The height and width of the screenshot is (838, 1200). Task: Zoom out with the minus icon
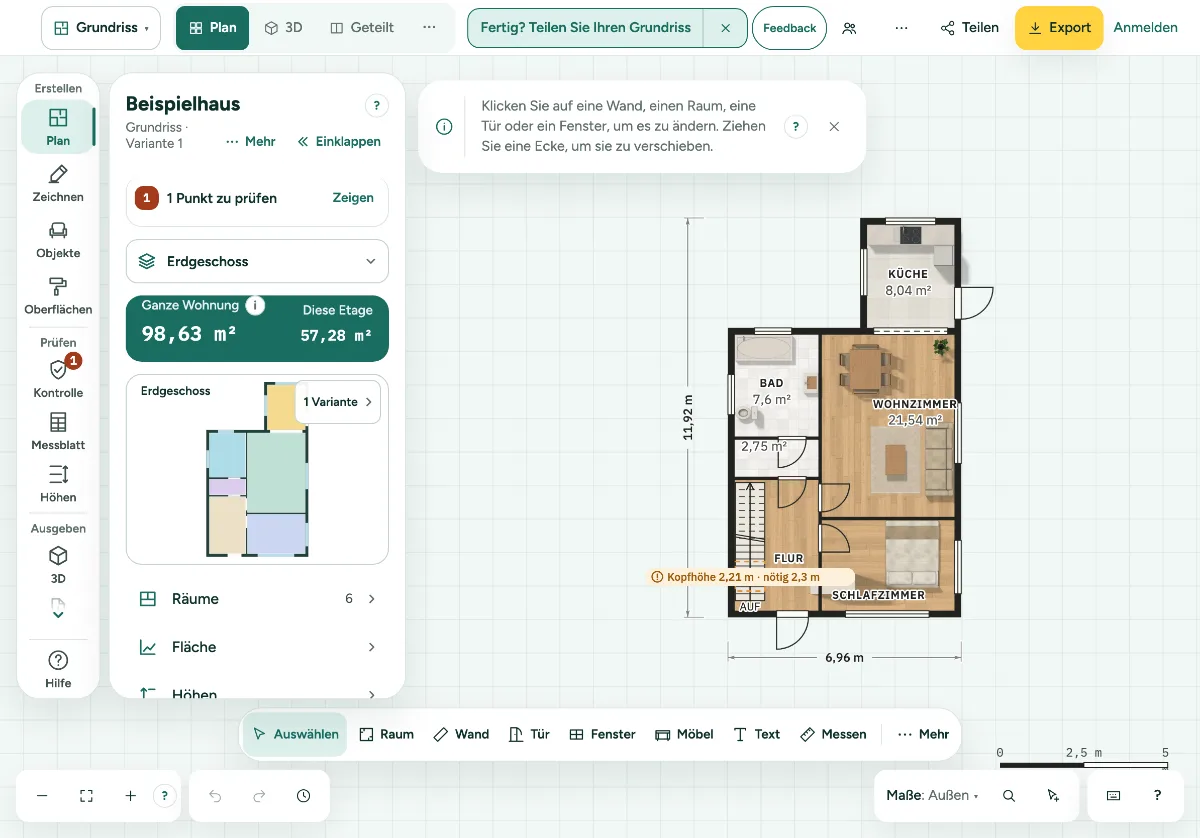click(42, 796)
